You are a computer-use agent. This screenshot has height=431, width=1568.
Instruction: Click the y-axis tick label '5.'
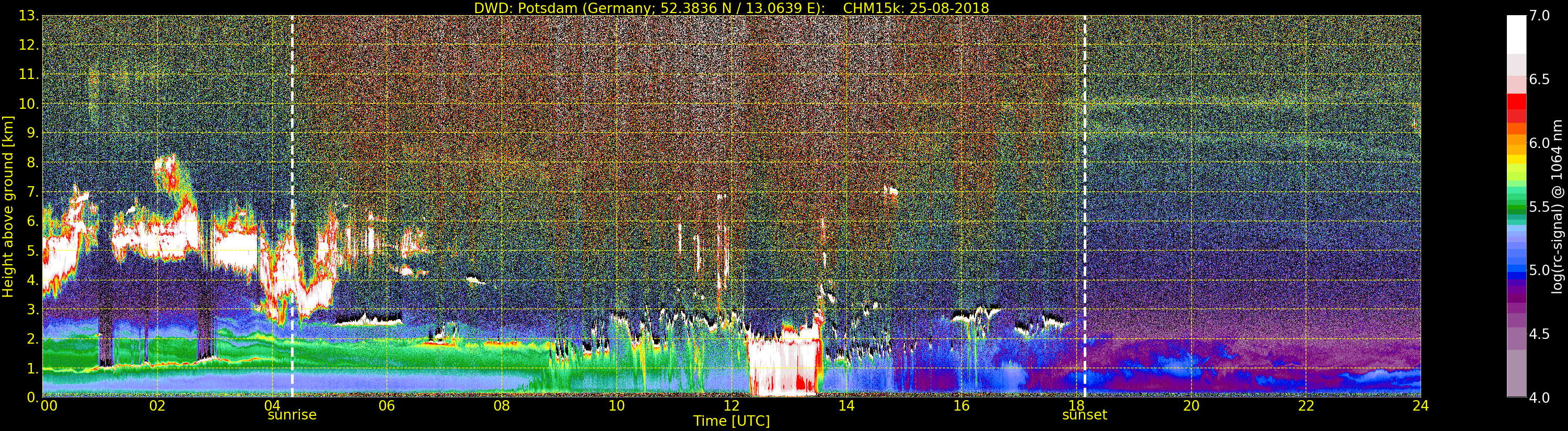click(x=32, y=251)
